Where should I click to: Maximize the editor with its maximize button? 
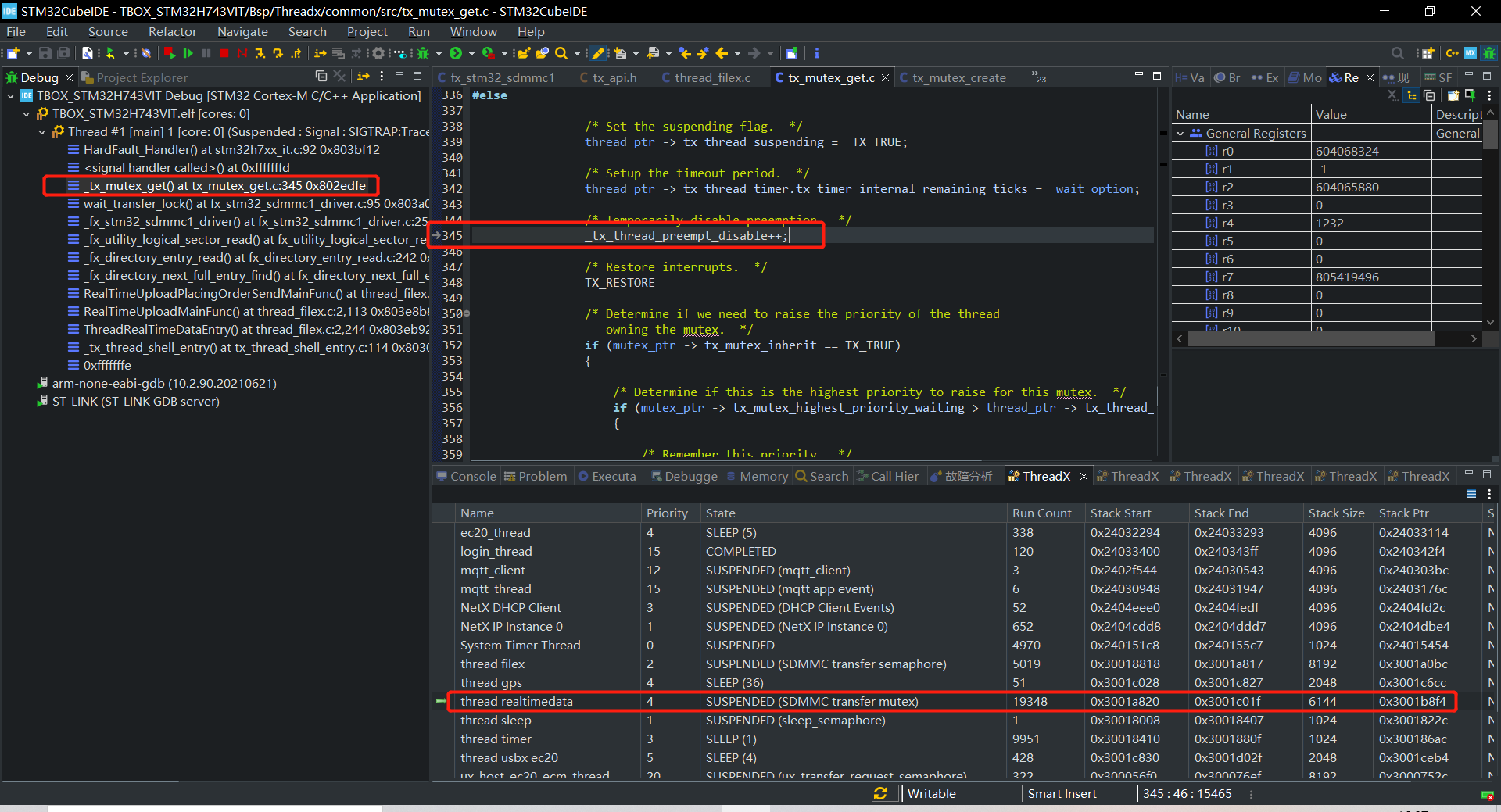(1157, 77)
